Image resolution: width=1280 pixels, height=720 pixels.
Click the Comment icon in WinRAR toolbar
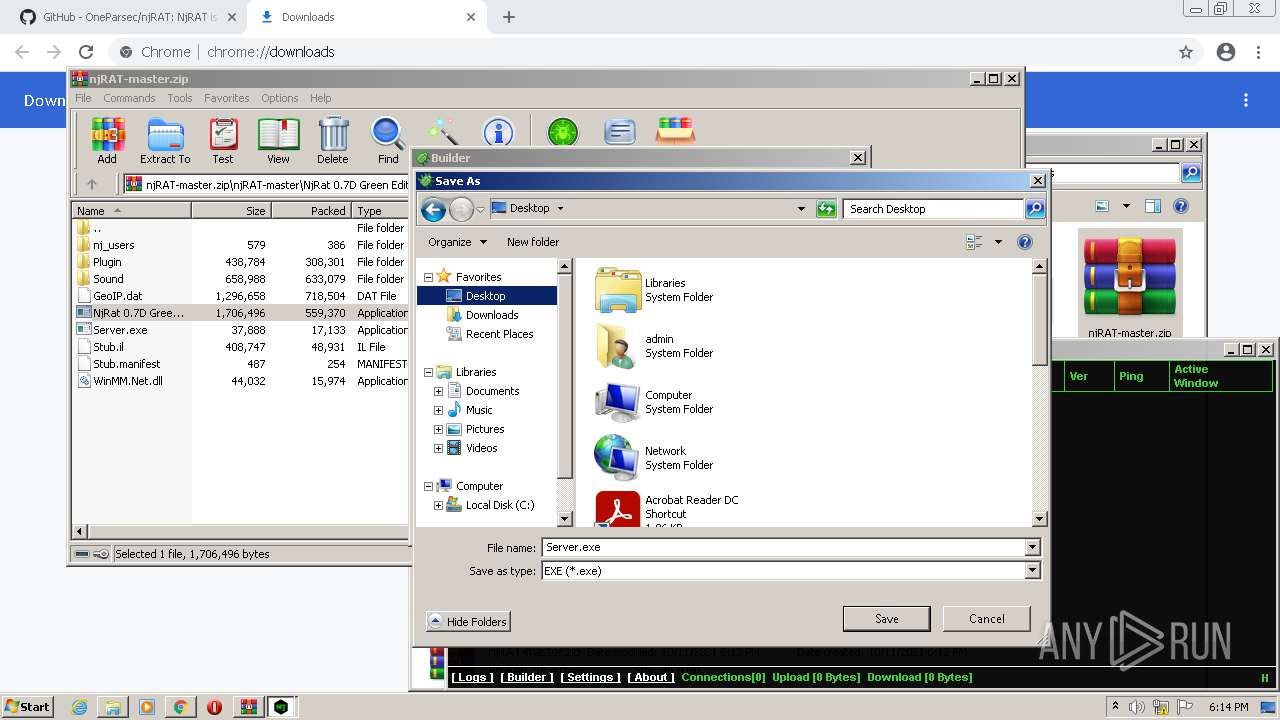coord(620,131)
